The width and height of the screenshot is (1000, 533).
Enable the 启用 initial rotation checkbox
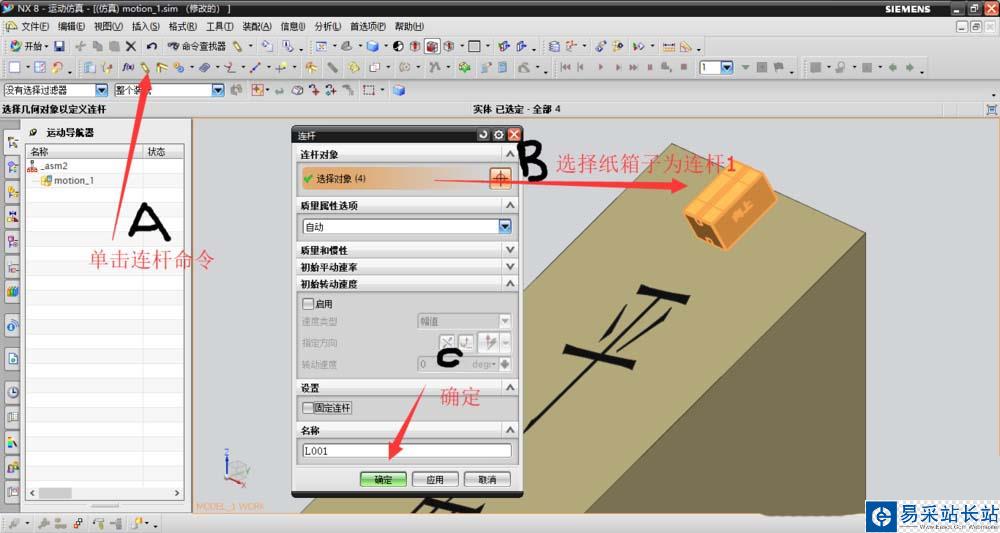tap(308, 304)
